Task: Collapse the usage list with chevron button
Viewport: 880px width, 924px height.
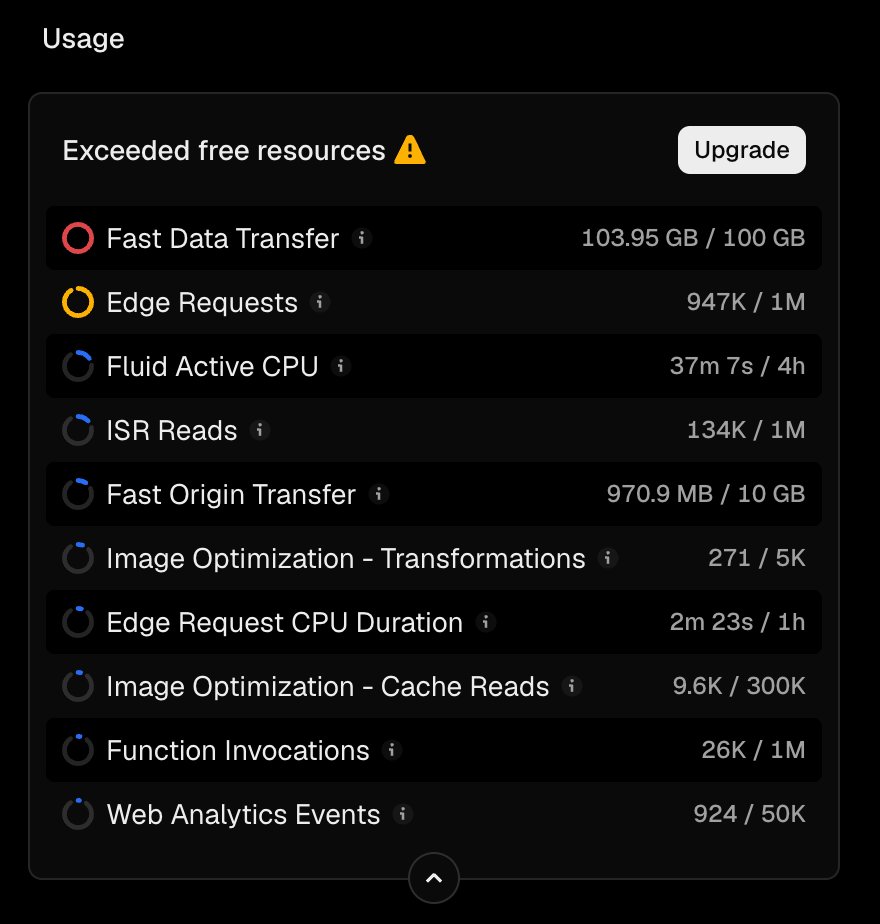Action: 434,878
